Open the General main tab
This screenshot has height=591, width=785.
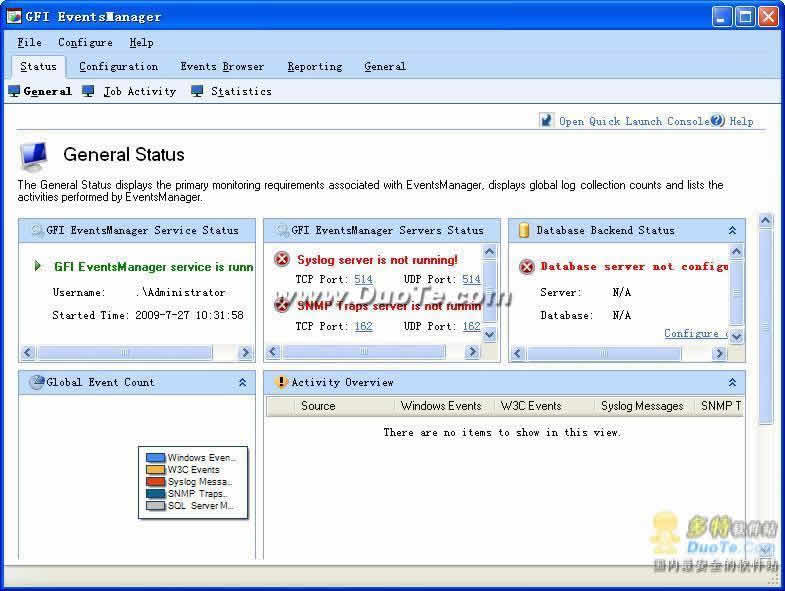(x=385, y=67)
